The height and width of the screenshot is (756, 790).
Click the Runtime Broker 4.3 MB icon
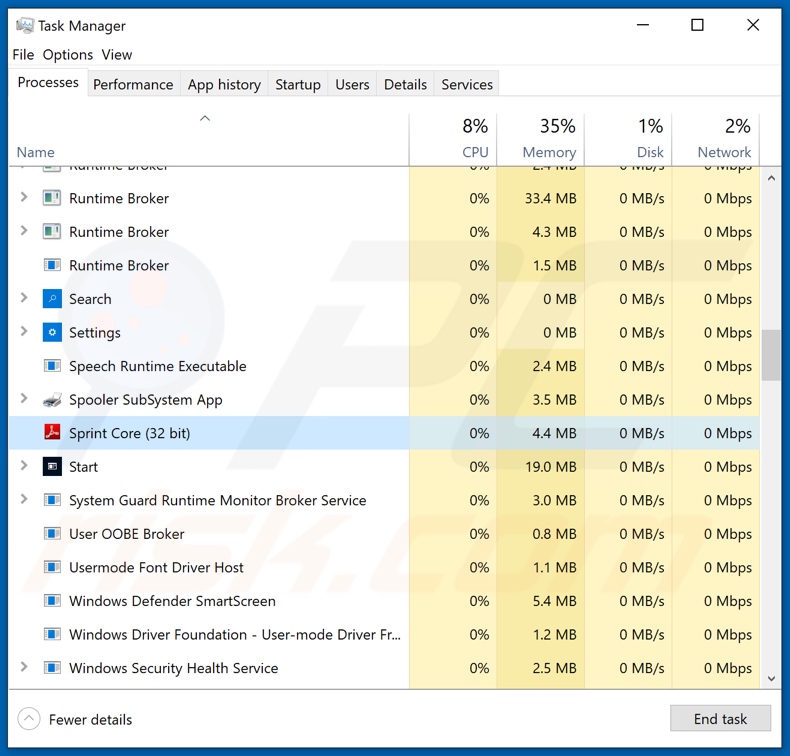[52, 231]
